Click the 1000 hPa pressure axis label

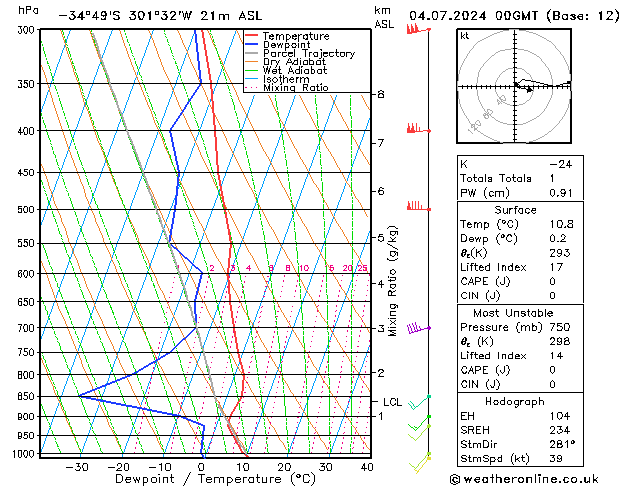point(24,454)
